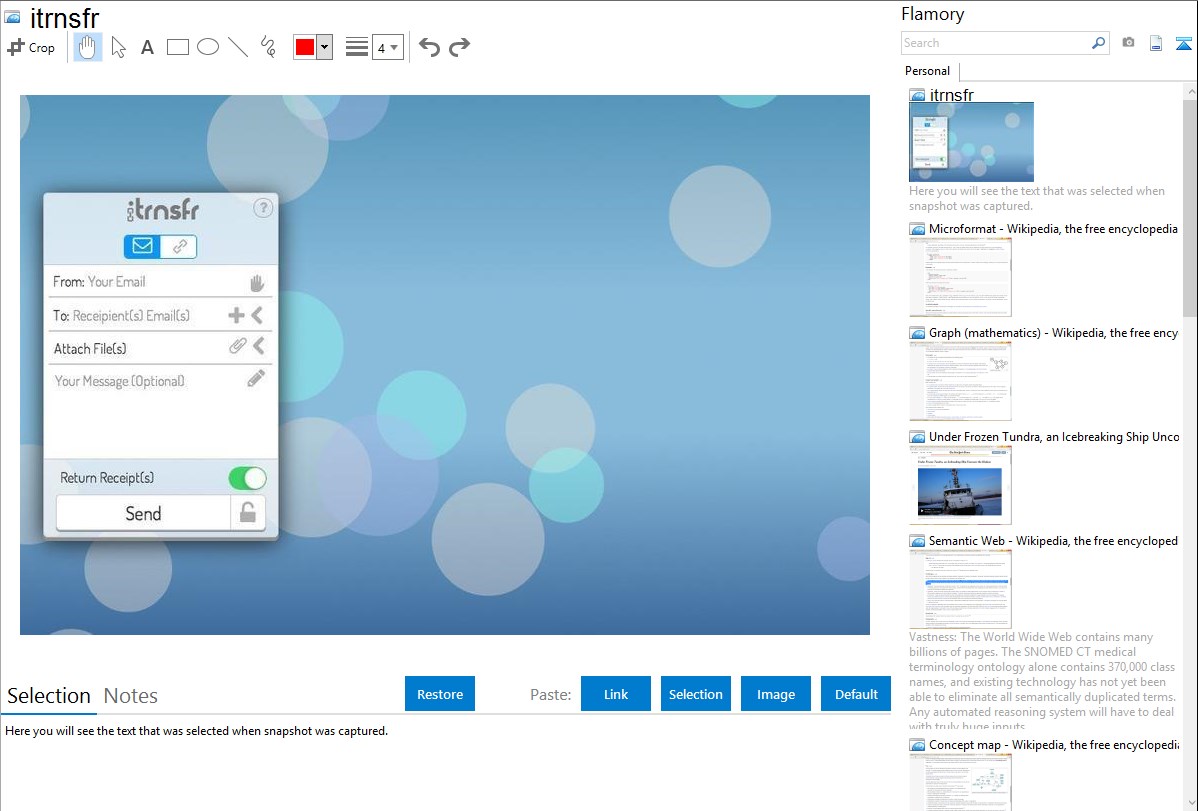Select the text annotation tool
The height and width of the screenshot is (811, 1198).
click(x=147, y=47)
